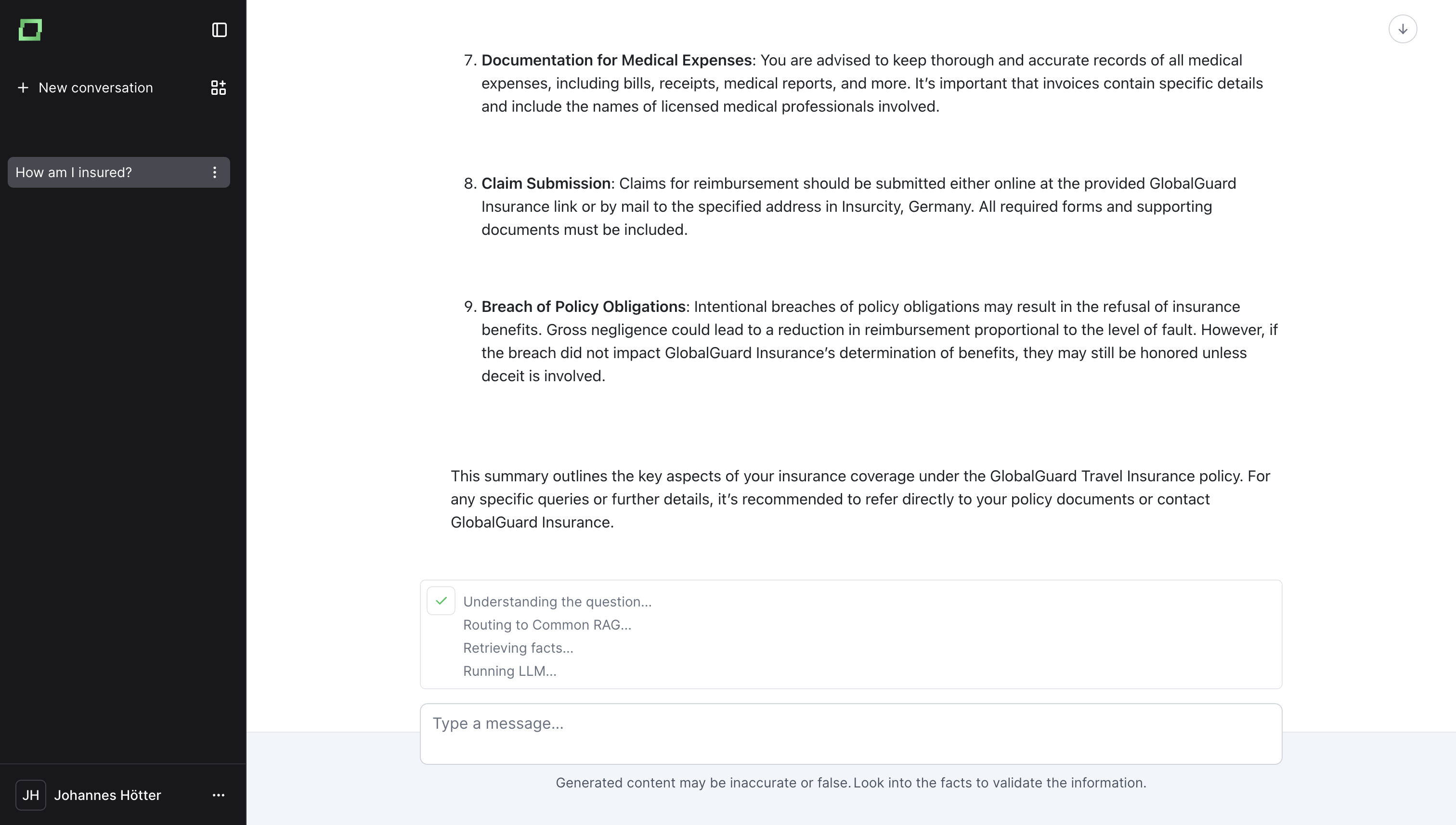Click the plus icon beside New conversation
The image size is (1456, 825).
click(23, 88)
